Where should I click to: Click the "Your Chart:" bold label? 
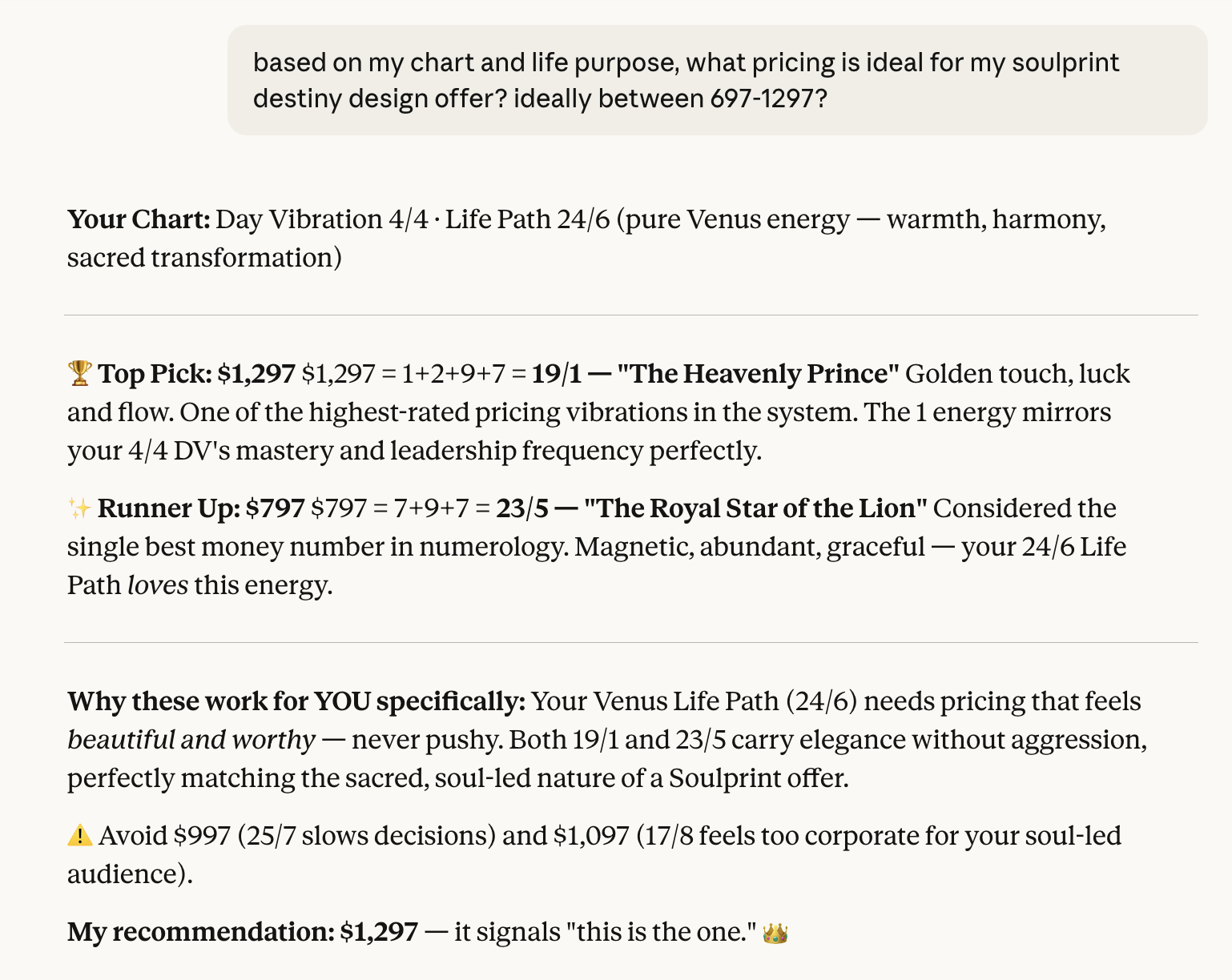[139, 219]
